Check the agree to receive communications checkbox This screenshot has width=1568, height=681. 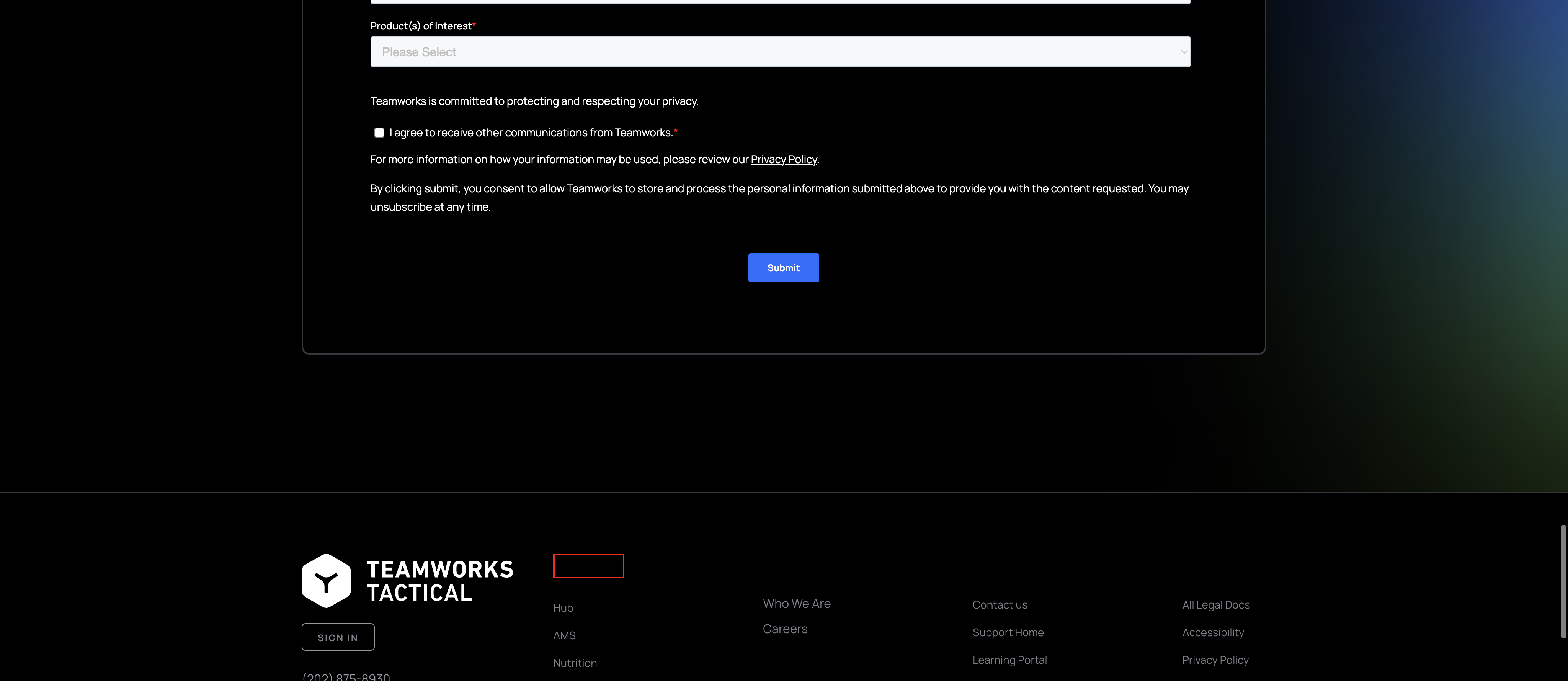coord(379,133)
